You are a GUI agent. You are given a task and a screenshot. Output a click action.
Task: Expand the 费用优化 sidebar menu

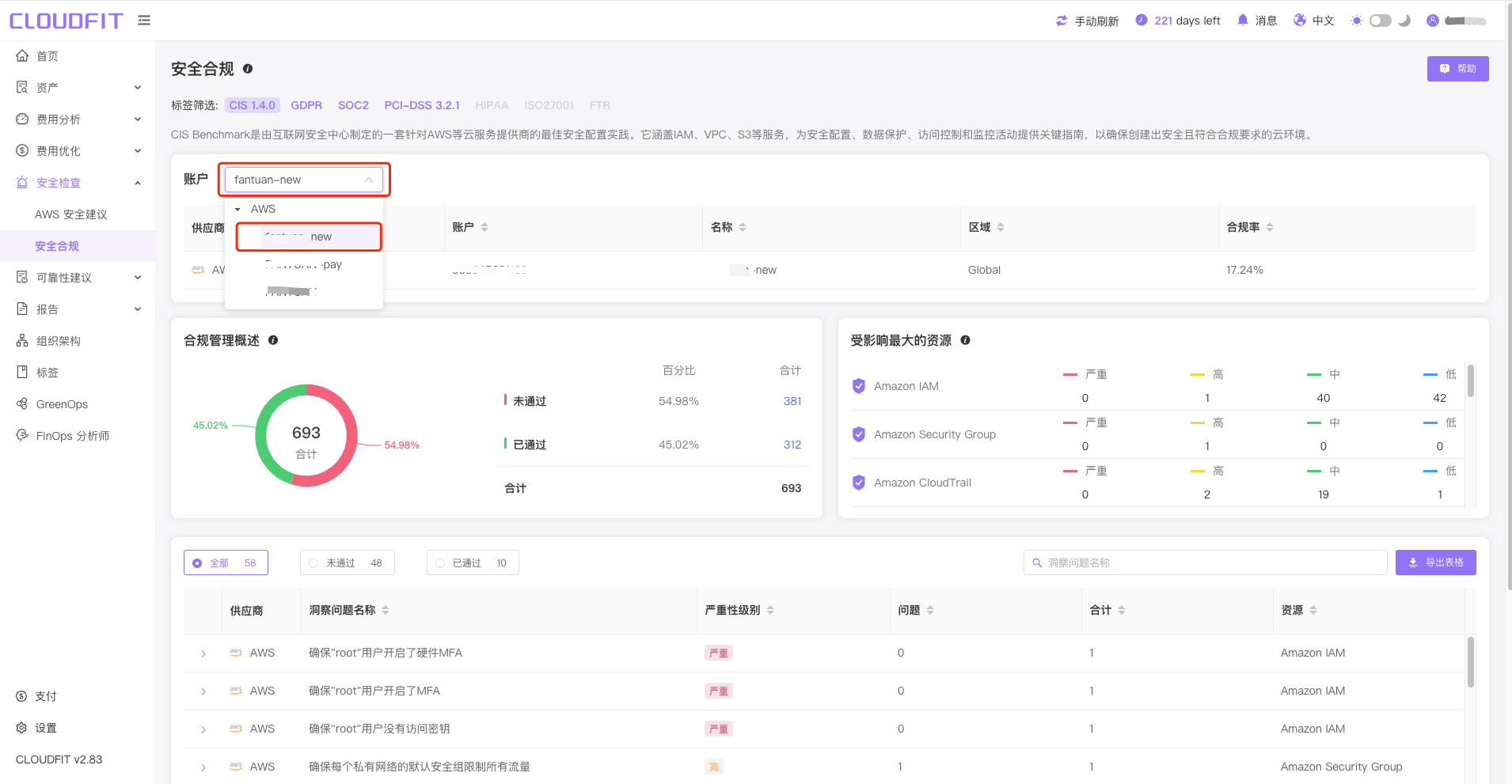[138, 151]
